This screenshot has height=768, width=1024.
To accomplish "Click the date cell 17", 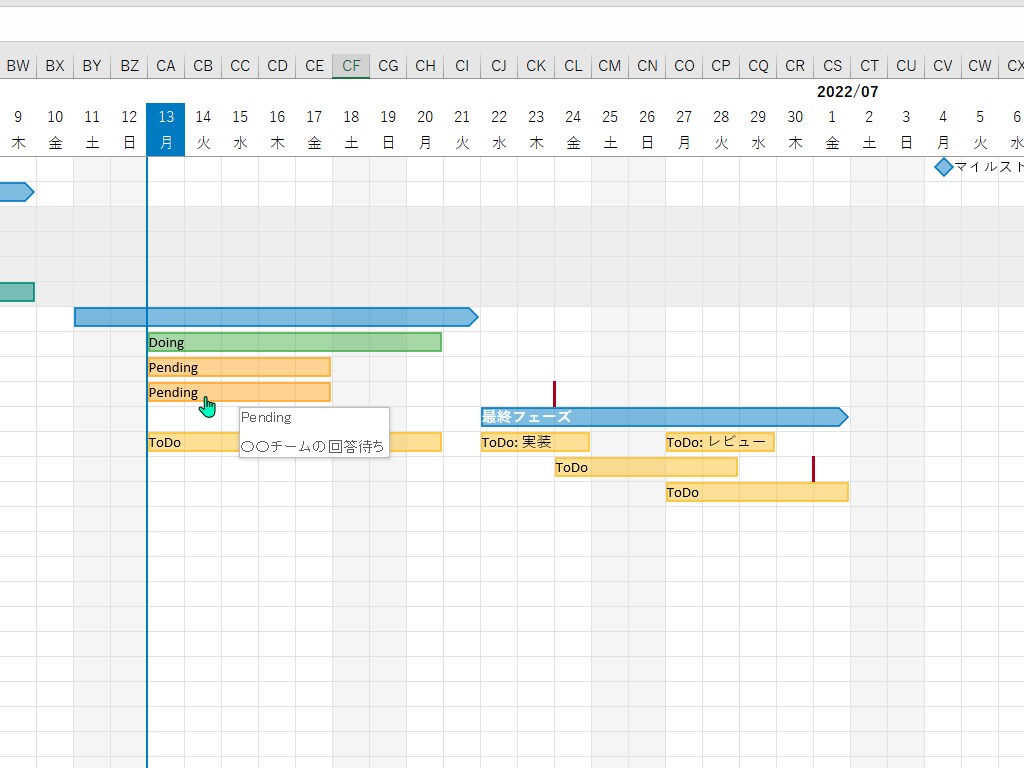I will click(x=314, y=117).
